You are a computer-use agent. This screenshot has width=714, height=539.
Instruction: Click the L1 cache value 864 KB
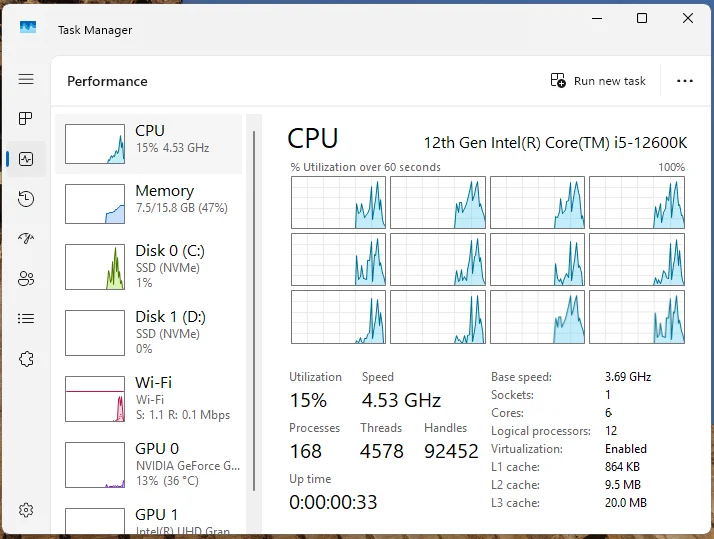pos(622,467)
